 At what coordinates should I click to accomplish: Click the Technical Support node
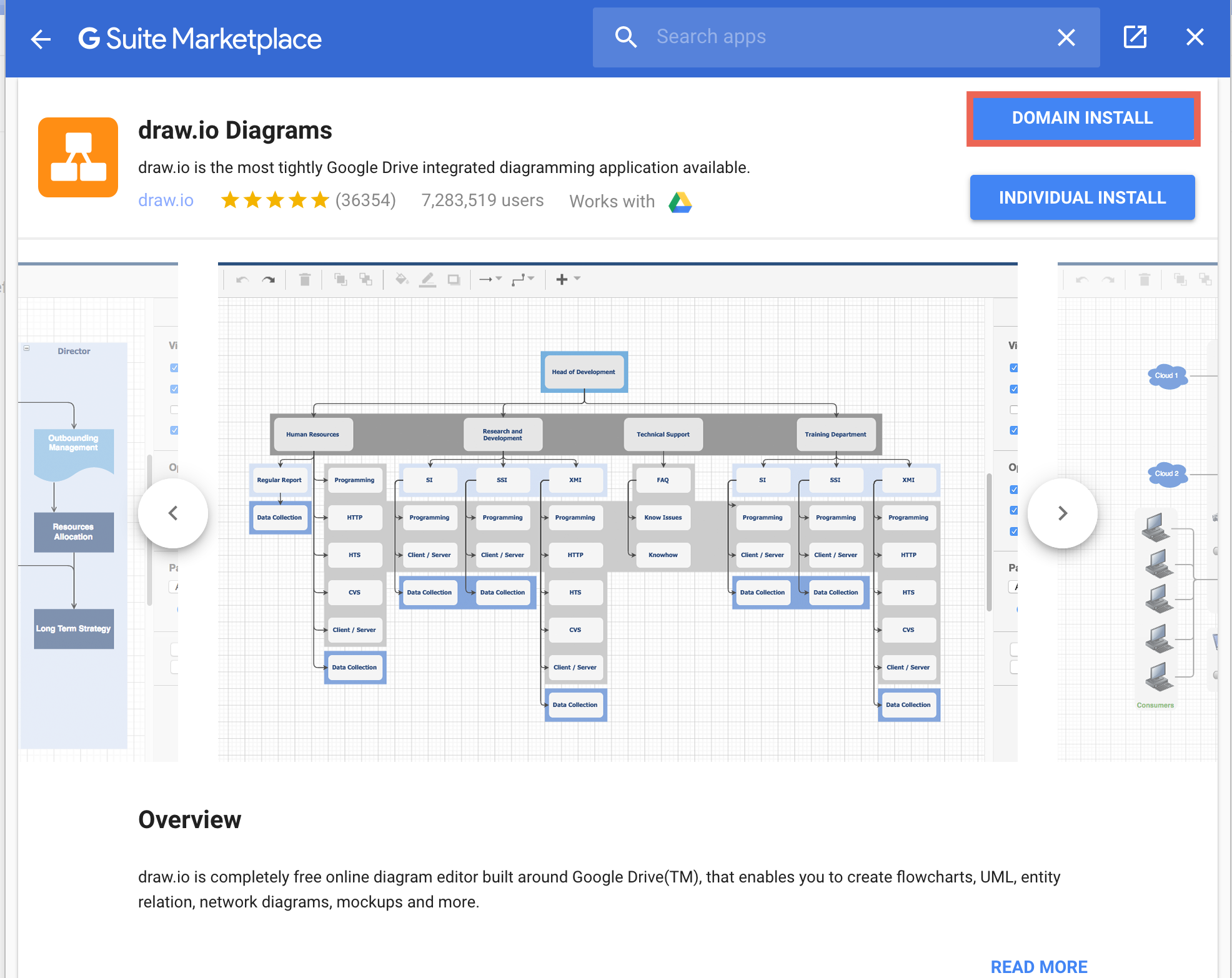pos(663,435)
